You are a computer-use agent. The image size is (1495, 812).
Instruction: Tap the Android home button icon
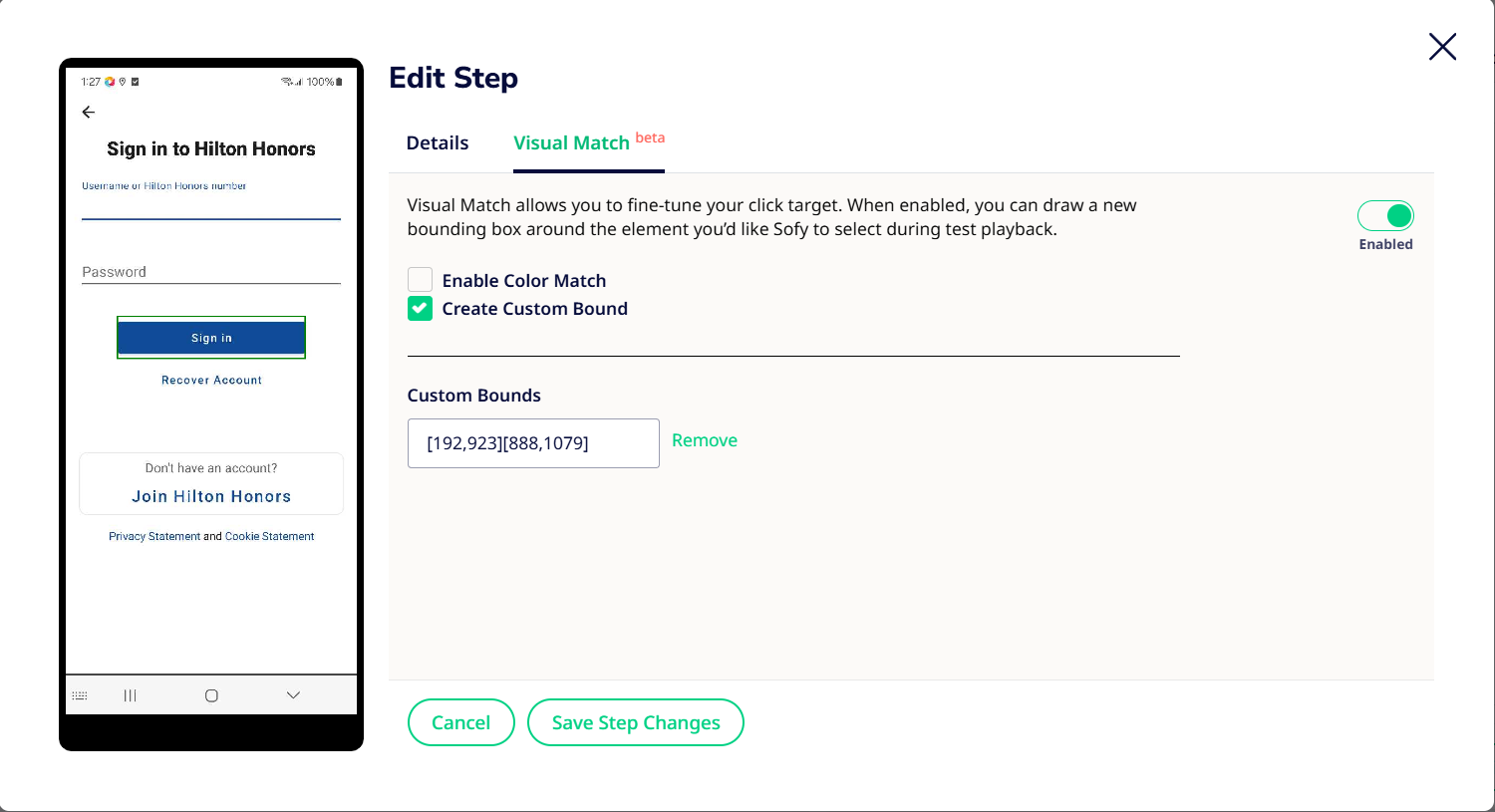[x=211, y=695]
